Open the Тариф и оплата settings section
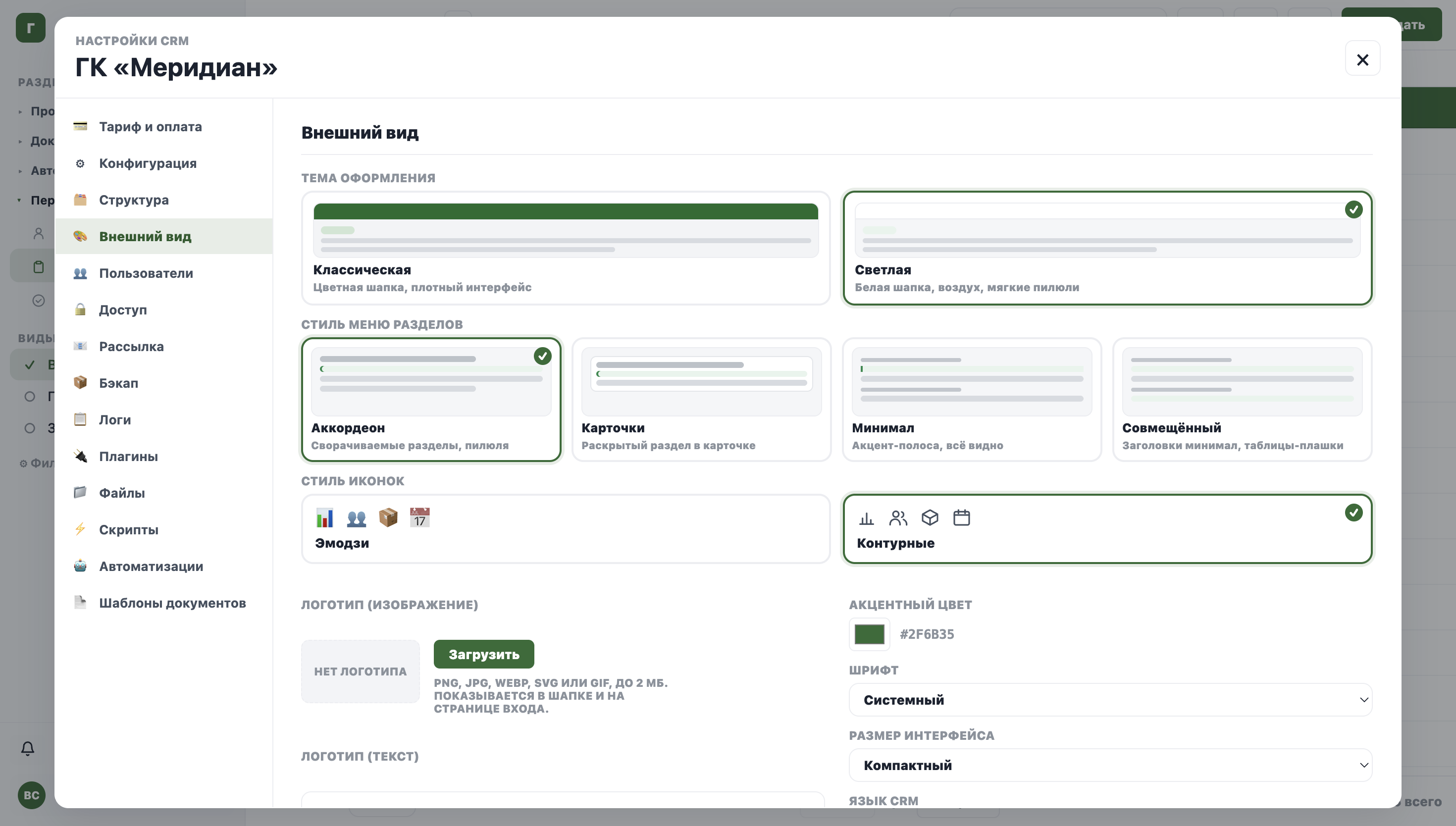Viewport: 1456px width, 826px height. [x=164, y=126]
